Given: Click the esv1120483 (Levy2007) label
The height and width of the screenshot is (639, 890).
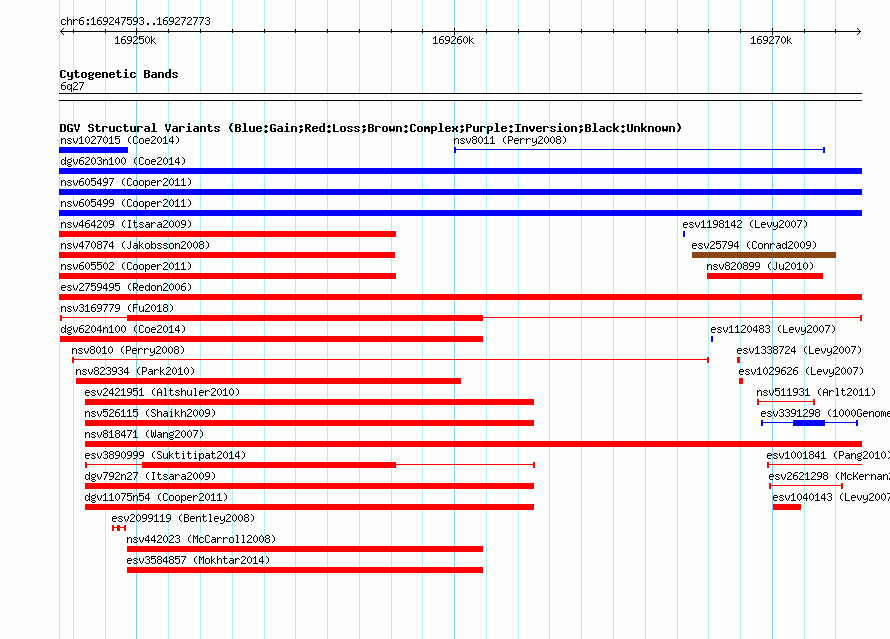Looking at the screenshot, I should pos(773,329).
